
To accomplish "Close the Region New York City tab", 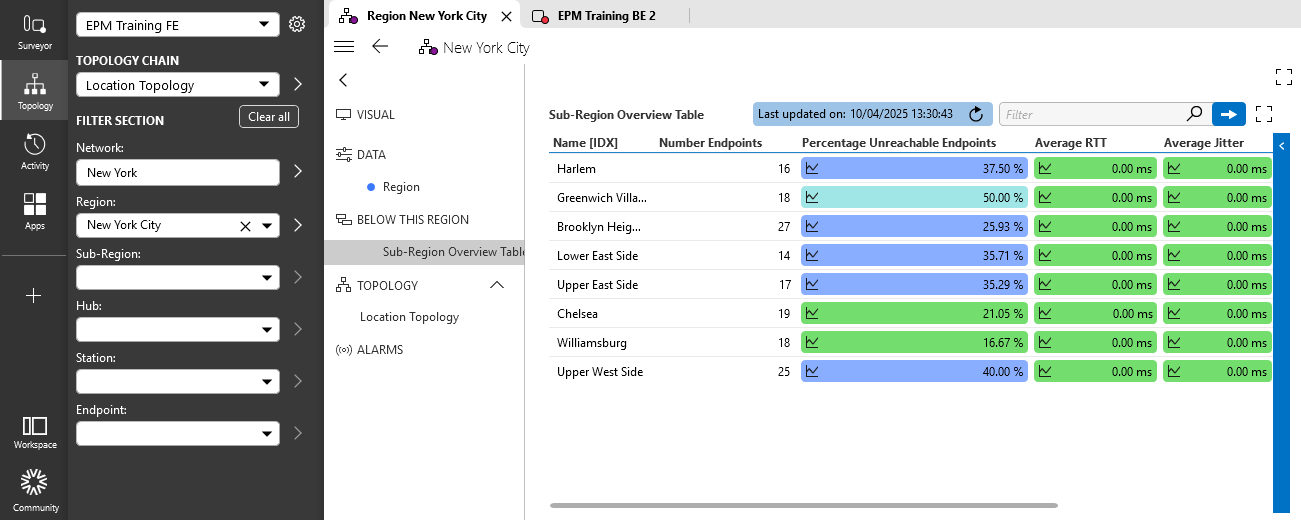I will (505, 16).
